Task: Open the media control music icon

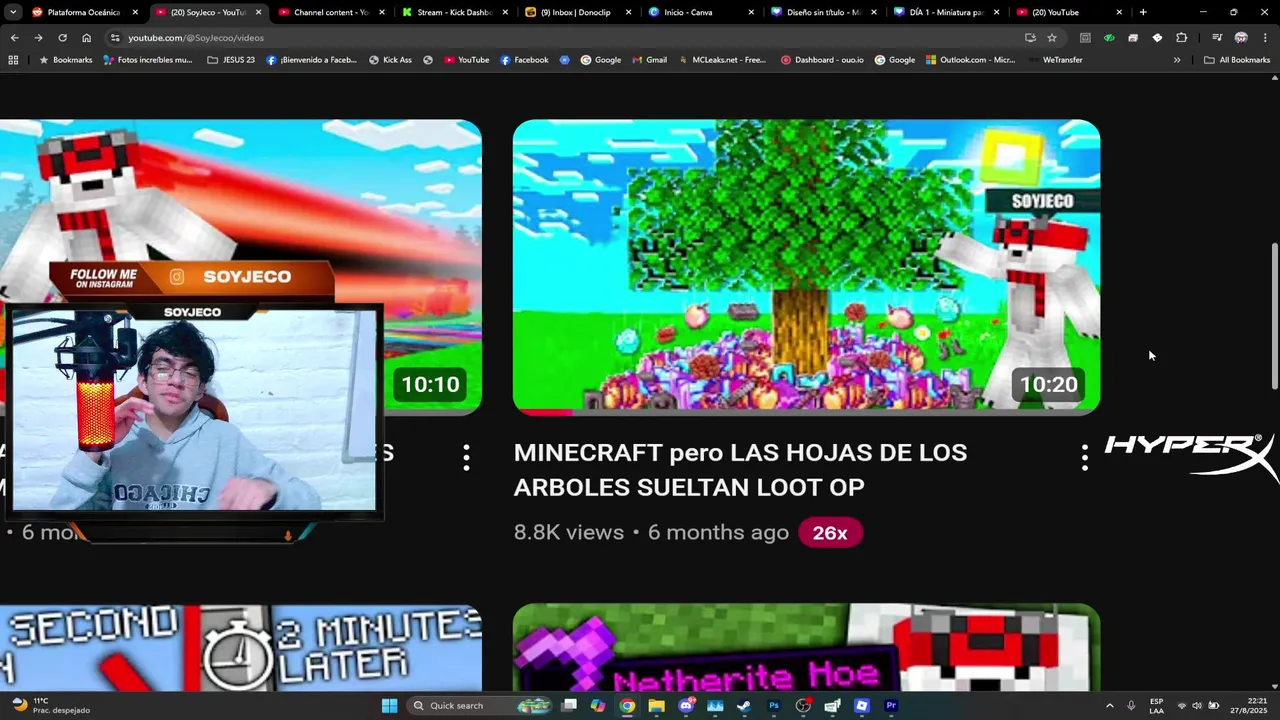Action: click(1217, 37)
